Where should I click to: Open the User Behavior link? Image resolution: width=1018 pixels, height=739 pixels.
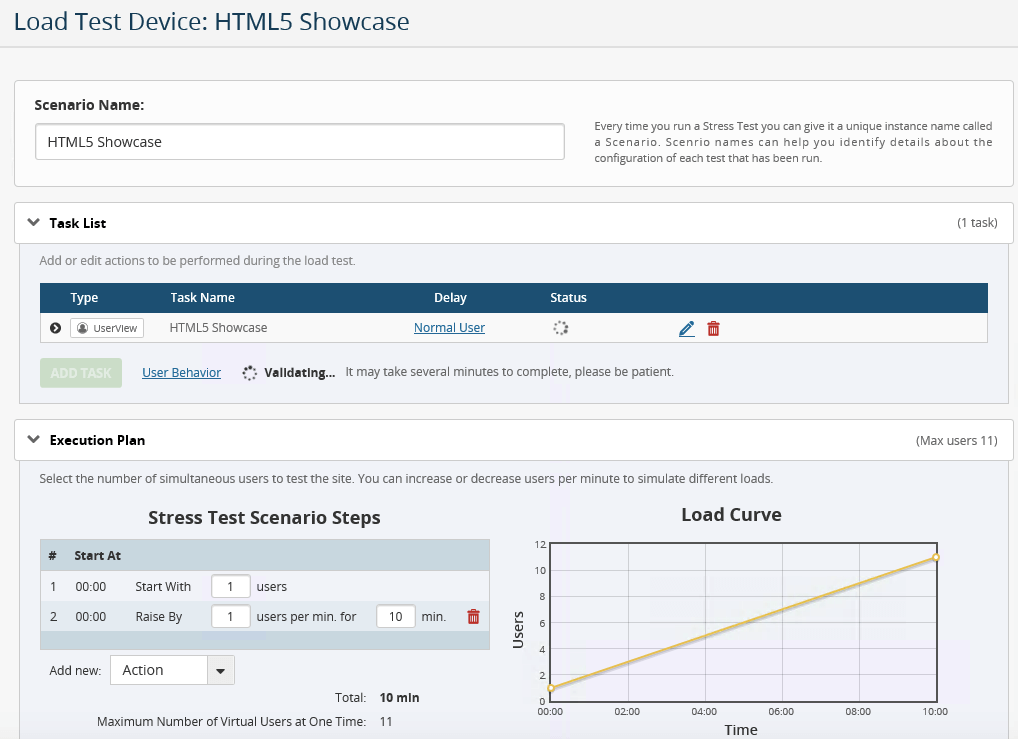coord(181,373)
